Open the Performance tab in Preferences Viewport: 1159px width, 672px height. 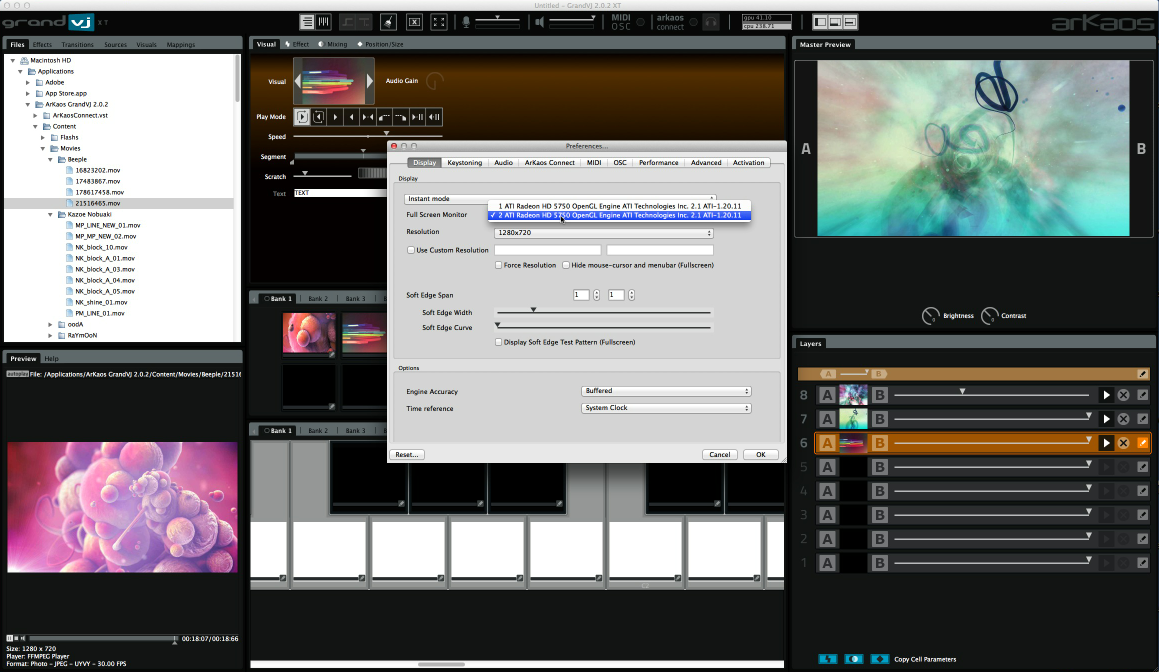658,163
